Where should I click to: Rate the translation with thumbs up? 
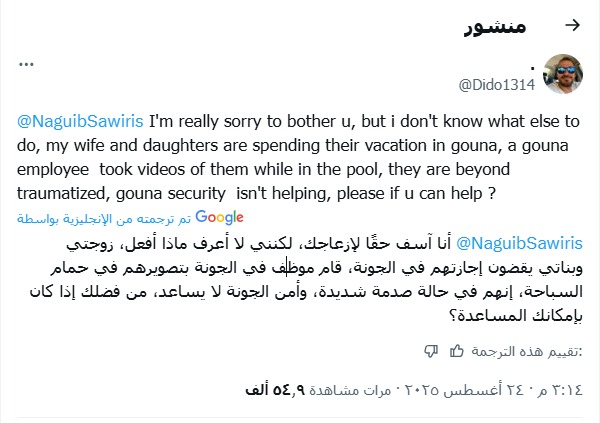click(456, 350)
